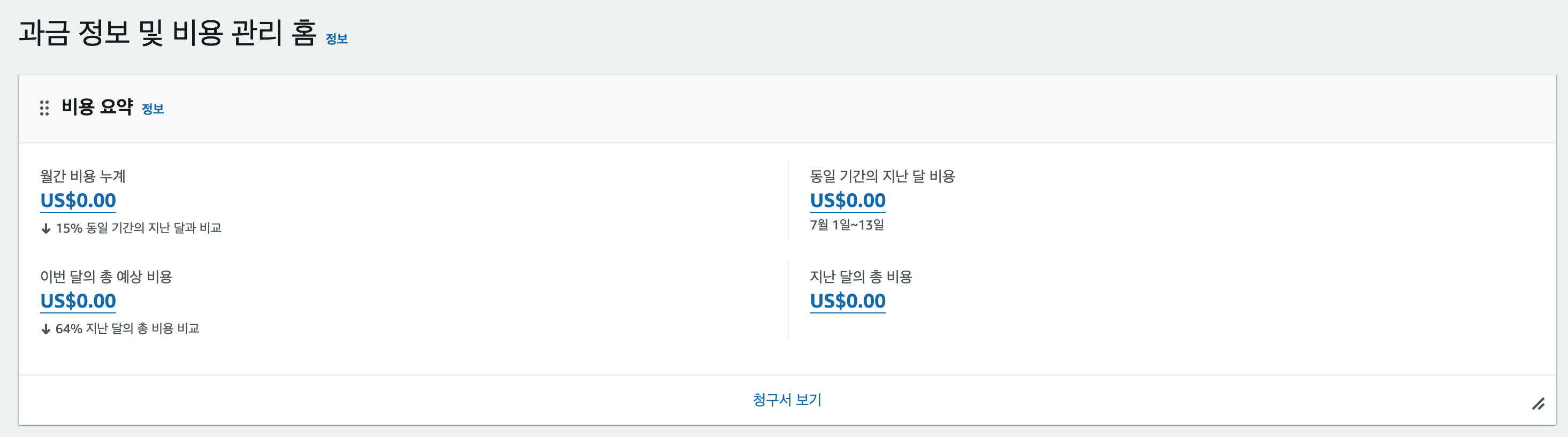The width and height of the screenshot is (1568, 437).
Task: Click the 동일 기간의 지난 달 비용 label
Action: [882, 177]
